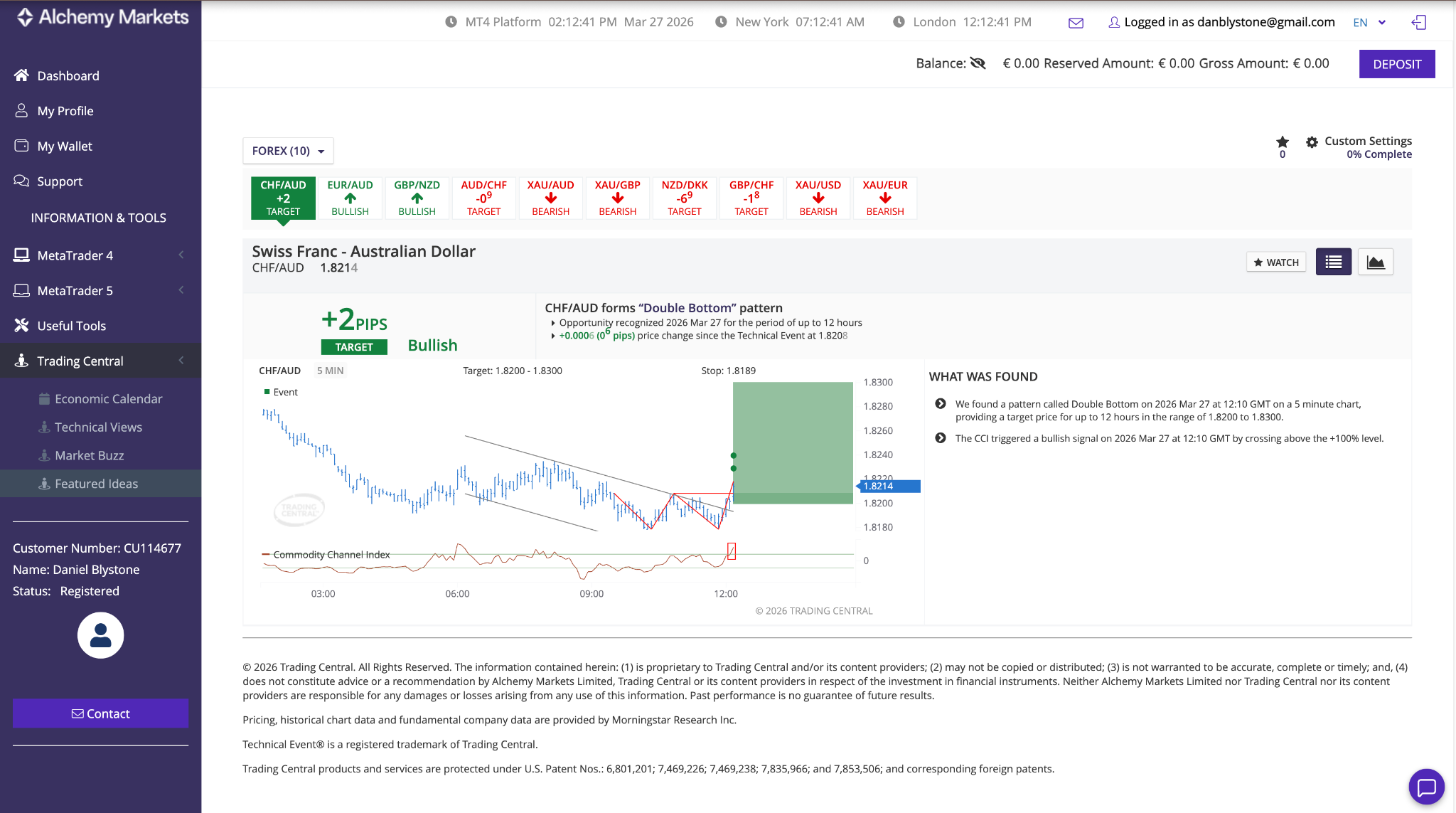This screenshot has height=813, width=1456.
Task: Click the Contact button
Action: click(100, 713)
